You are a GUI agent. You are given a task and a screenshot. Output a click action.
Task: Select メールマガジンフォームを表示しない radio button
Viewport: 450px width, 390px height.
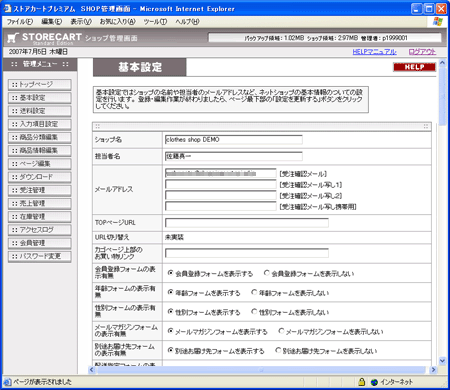pos(281,331)
